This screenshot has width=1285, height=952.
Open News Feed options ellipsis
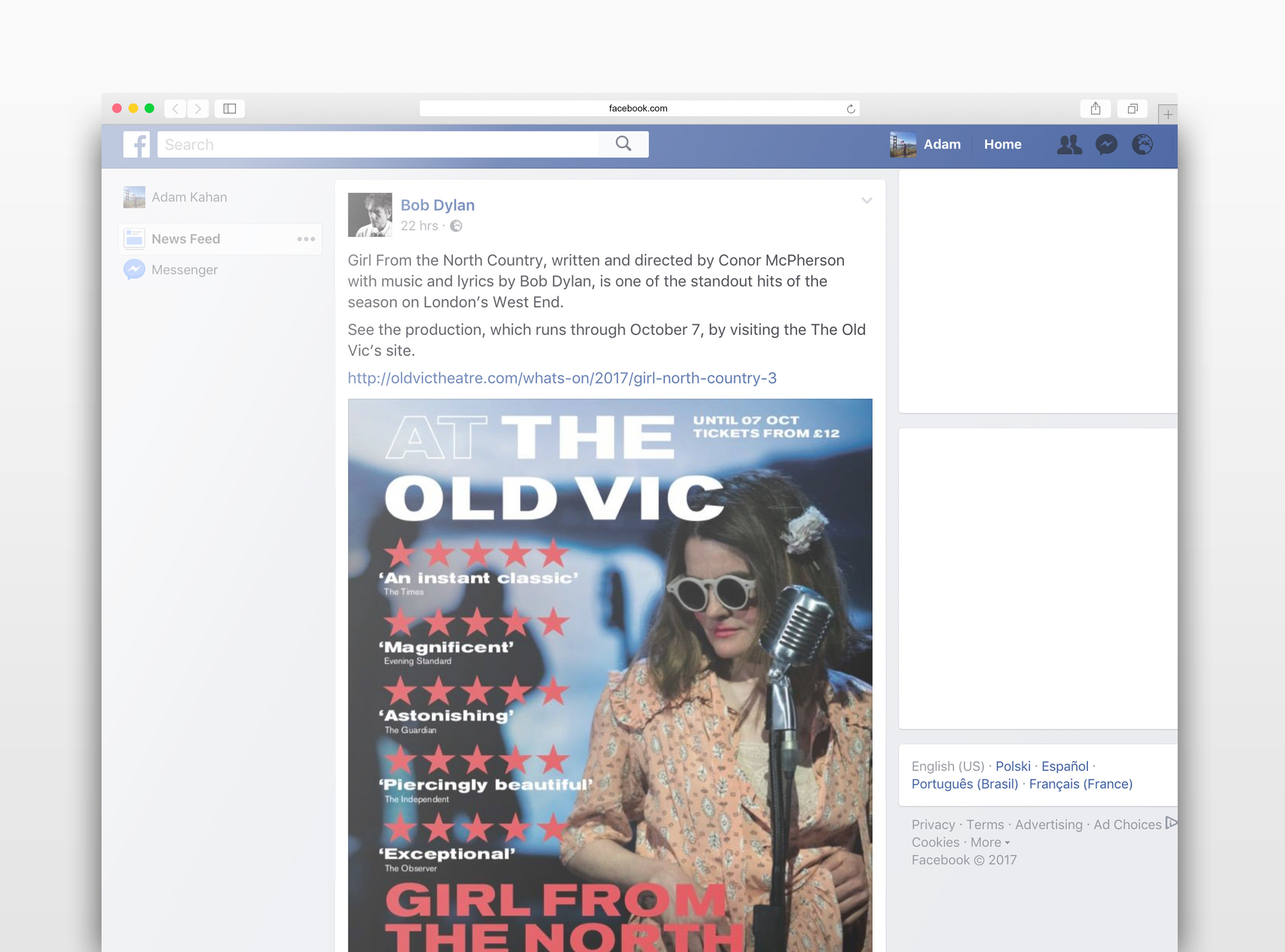(306, 239)
